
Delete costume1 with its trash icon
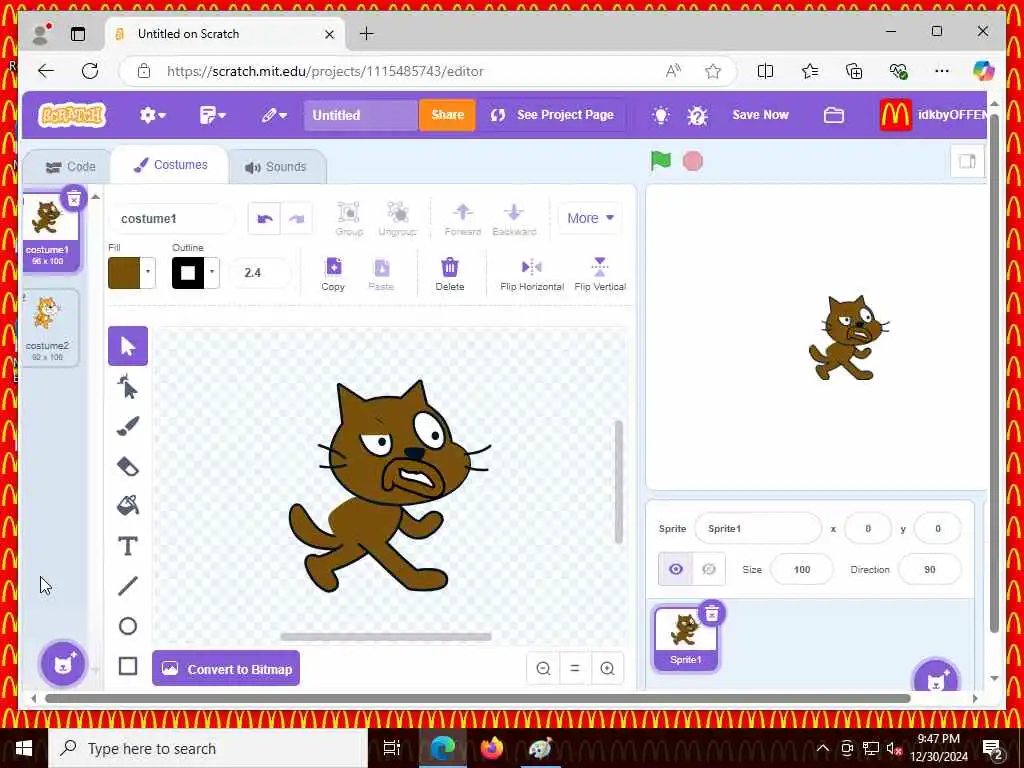click(74, 199)
